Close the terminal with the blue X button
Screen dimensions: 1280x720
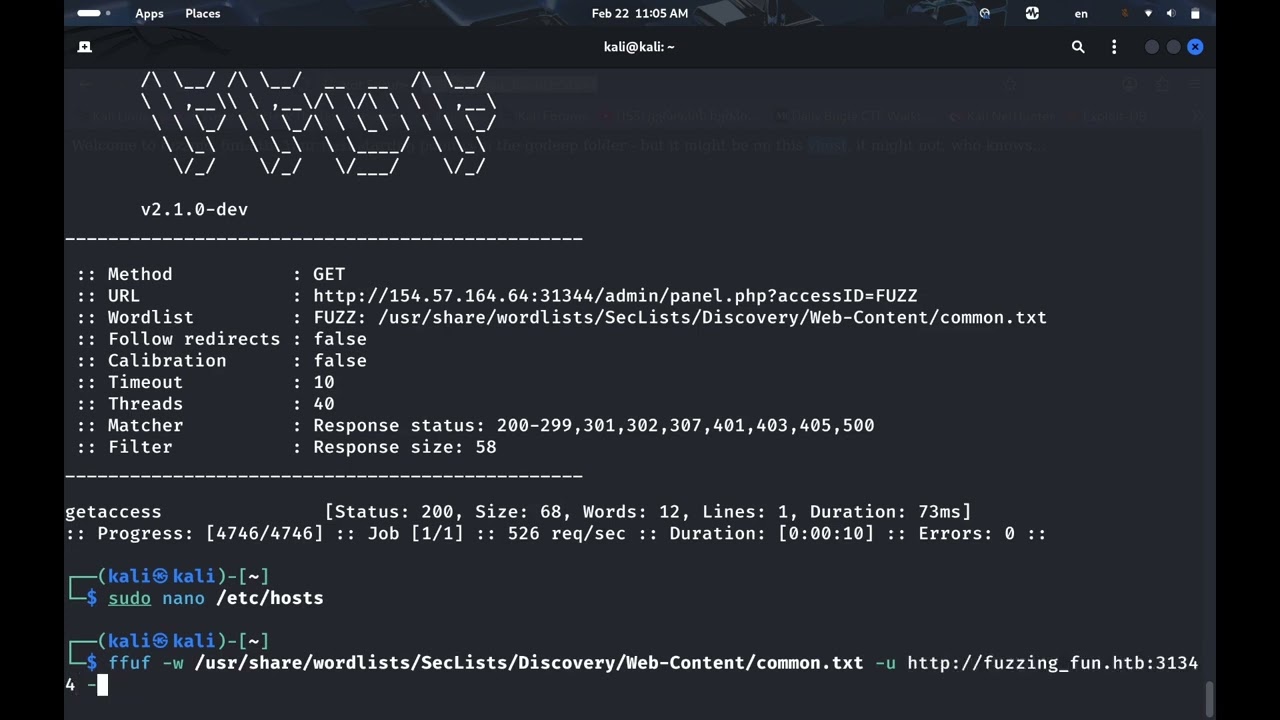click(1195, 47)
